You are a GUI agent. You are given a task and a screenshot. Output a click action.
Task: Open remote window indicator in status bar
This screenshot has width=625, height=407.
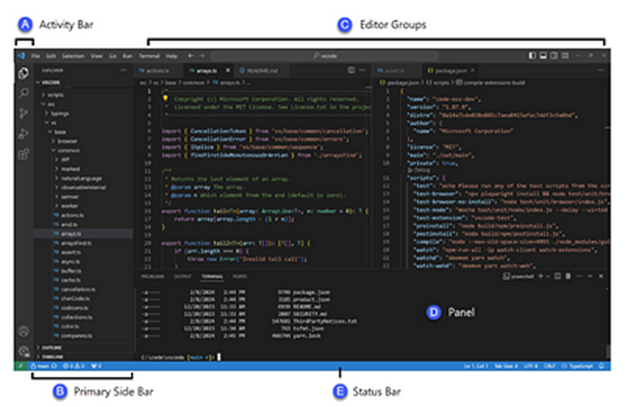click(x=21, y=366)
